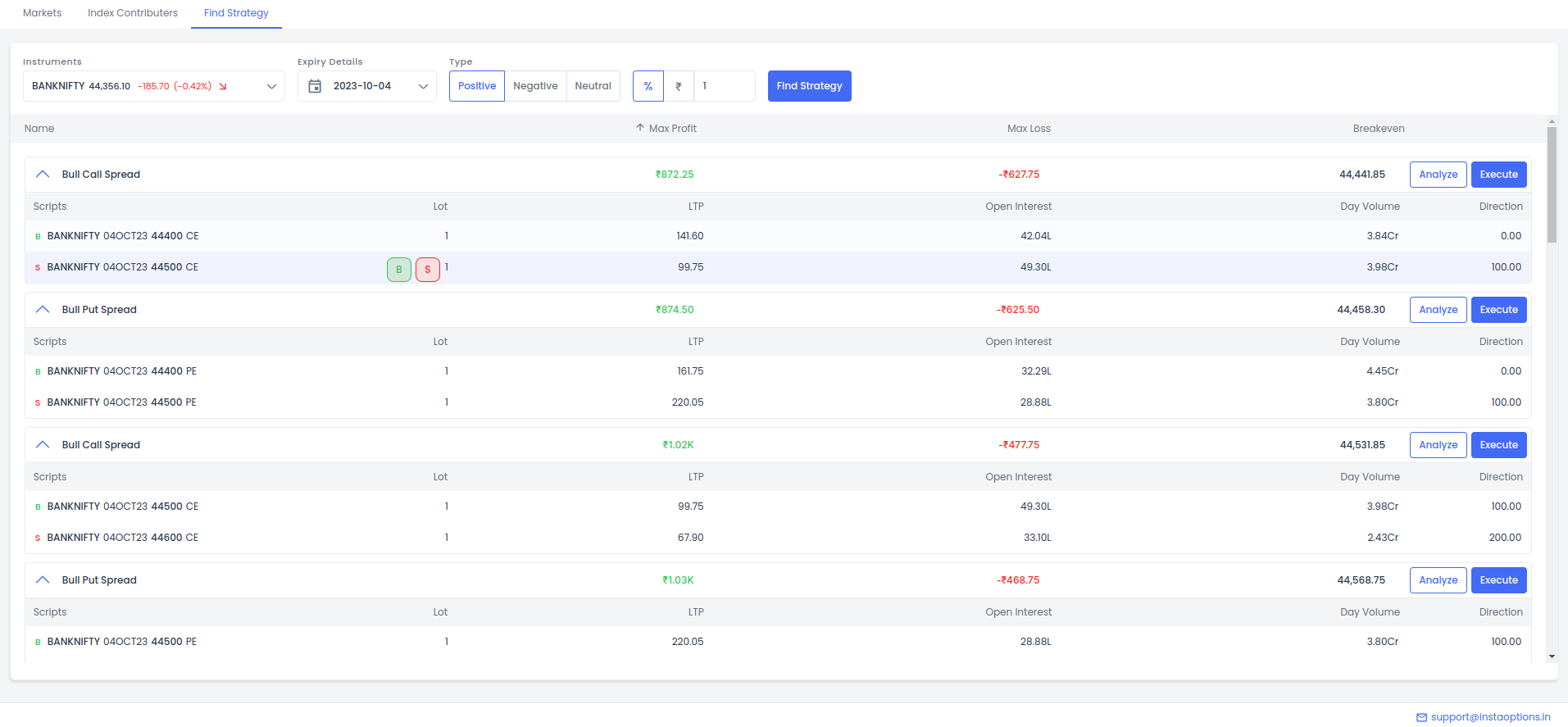
Task: Click the LTP value 67.90
Action: click(691, 538)
